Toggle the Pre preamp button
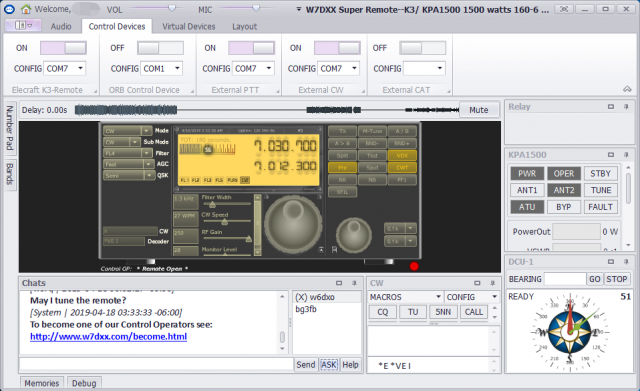The height and width of the screenshot is (391, 640). coord(342,168)
